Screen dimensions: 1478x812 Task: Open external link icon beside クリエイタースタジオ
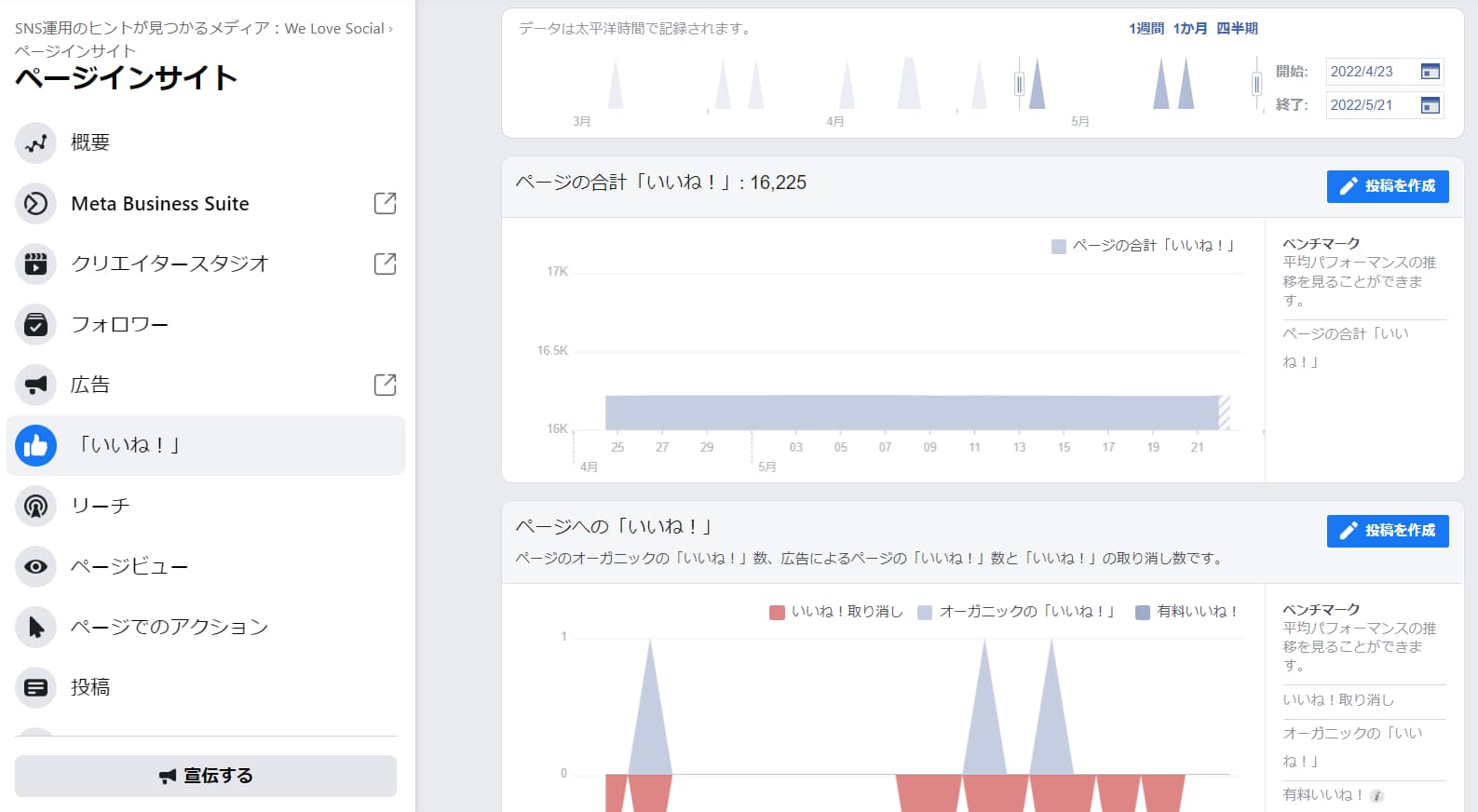385,264
